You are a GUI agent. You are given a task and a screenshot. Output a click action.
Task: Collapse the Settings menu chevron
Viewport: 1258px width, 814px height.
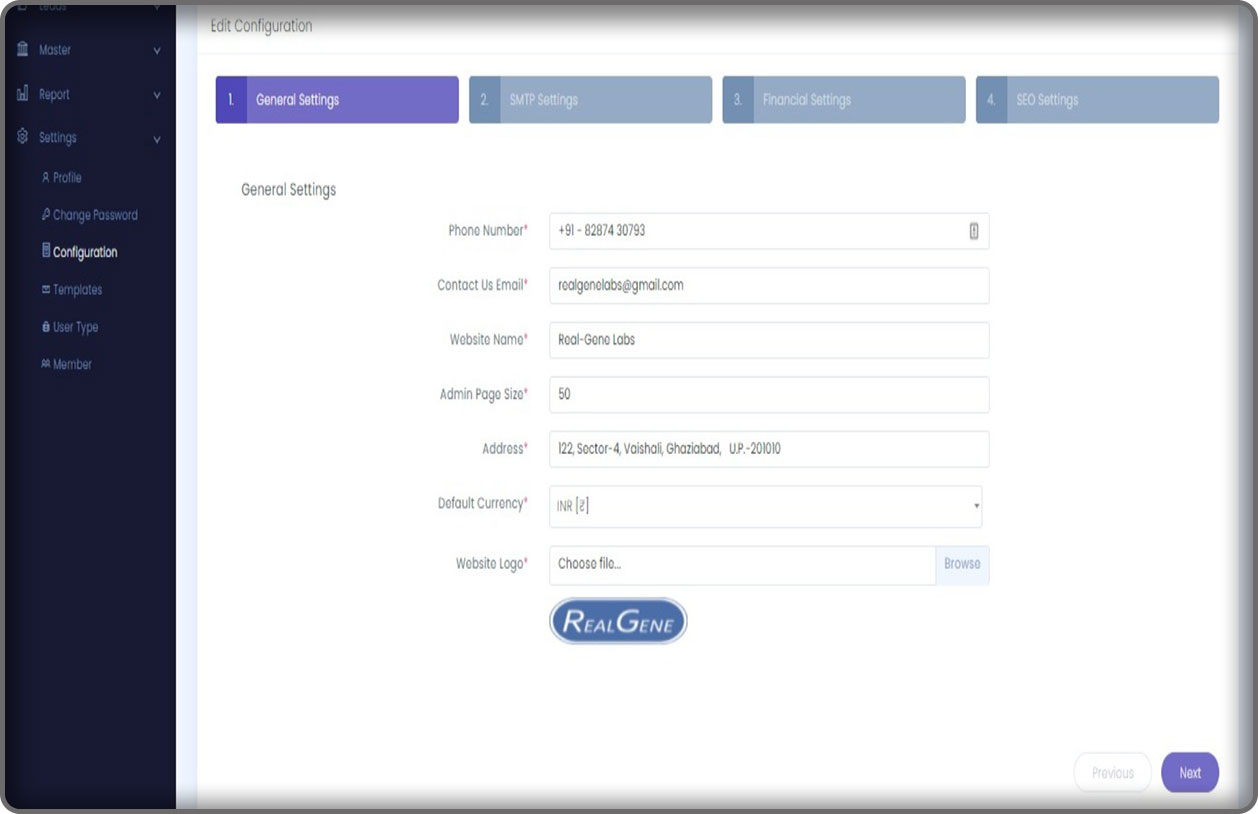157,139
